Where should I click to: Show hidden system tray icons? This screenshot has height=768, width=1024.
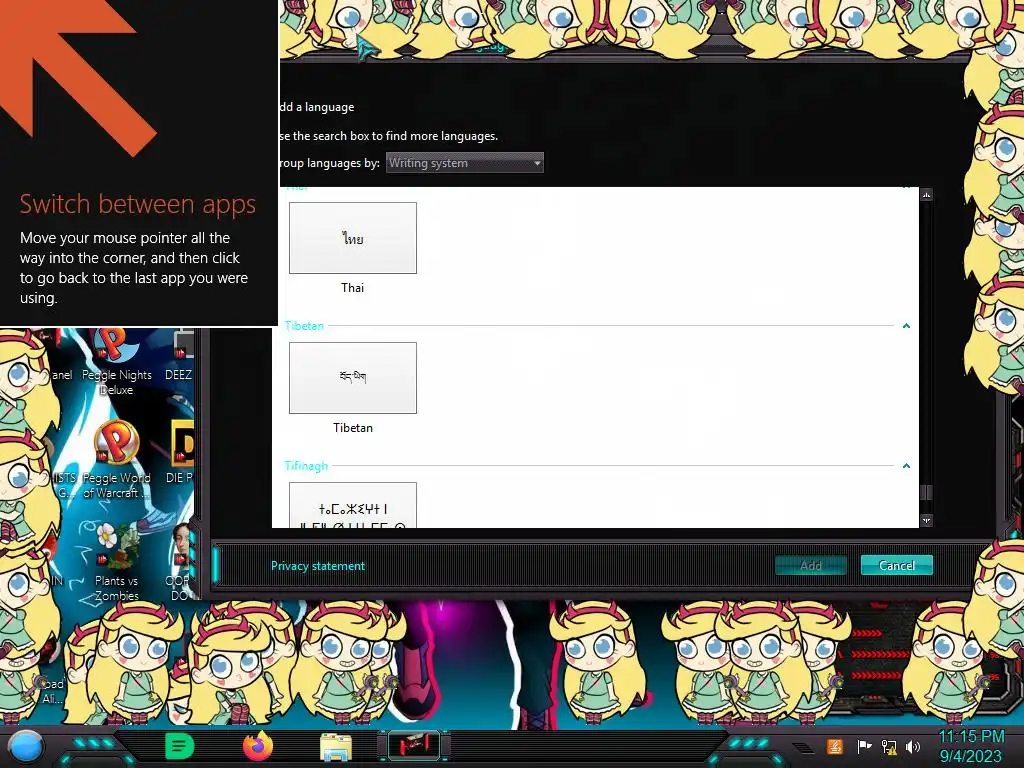[804, 748]
